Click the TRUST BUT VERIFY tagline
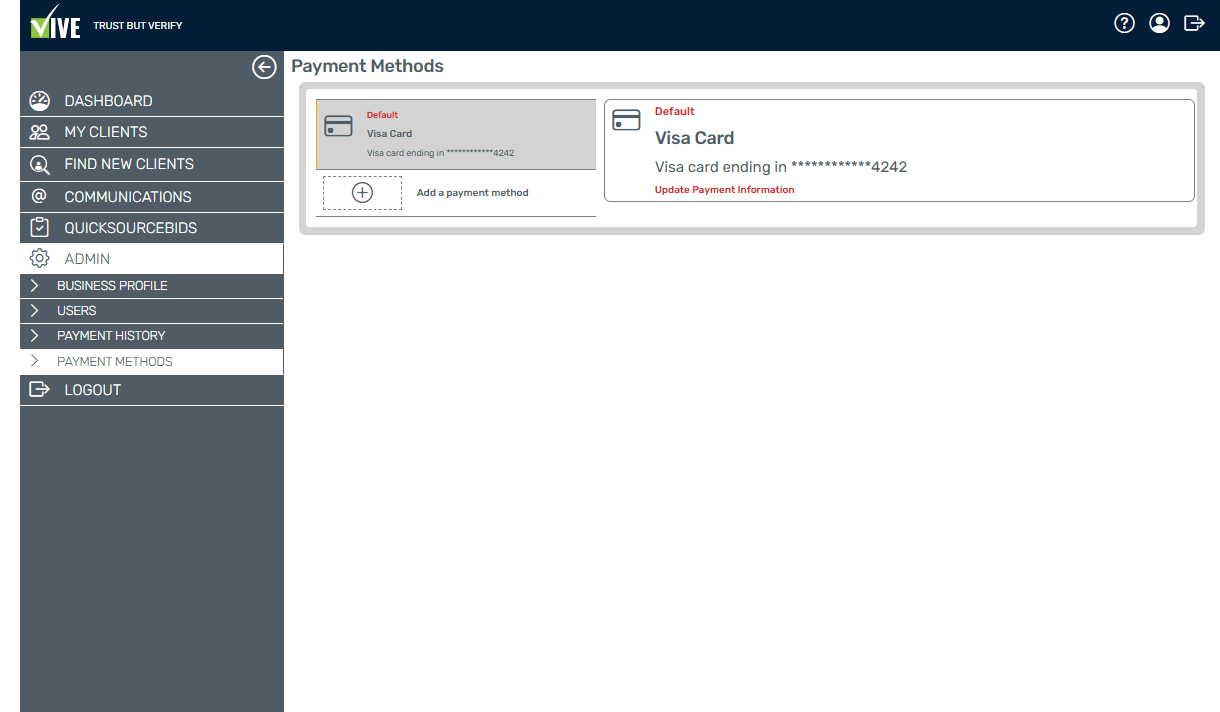Image resolution: width=1220 pixels, height=712 pixels. tap(138, 25)
